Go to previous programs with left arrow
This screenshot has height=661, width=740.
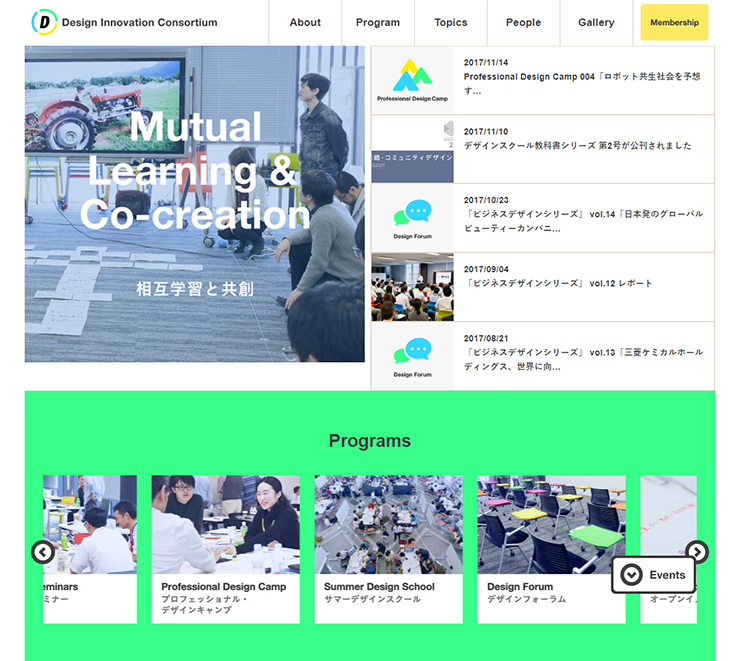[x=43, y=552]
